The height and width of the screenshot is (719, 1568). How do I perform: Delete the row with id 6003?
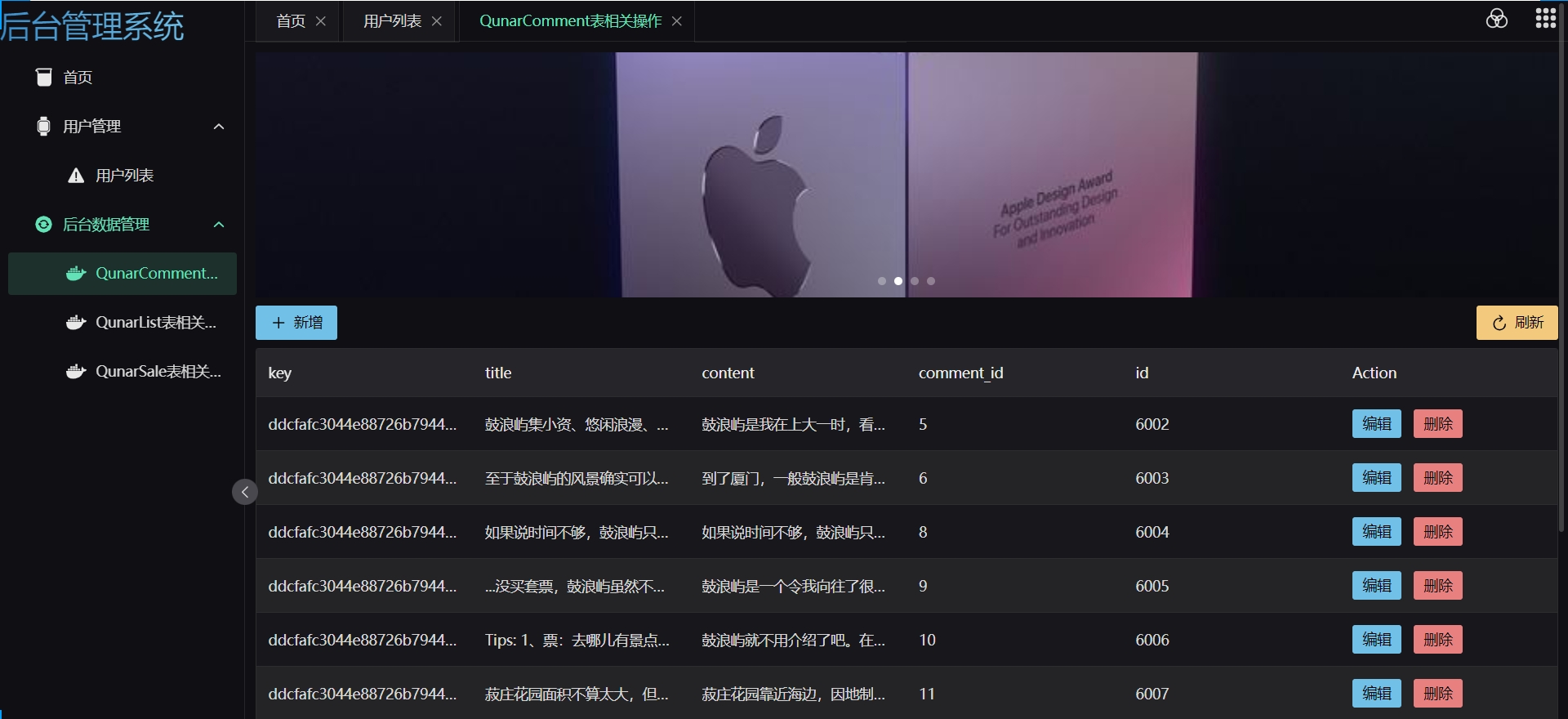[1437, 478]
